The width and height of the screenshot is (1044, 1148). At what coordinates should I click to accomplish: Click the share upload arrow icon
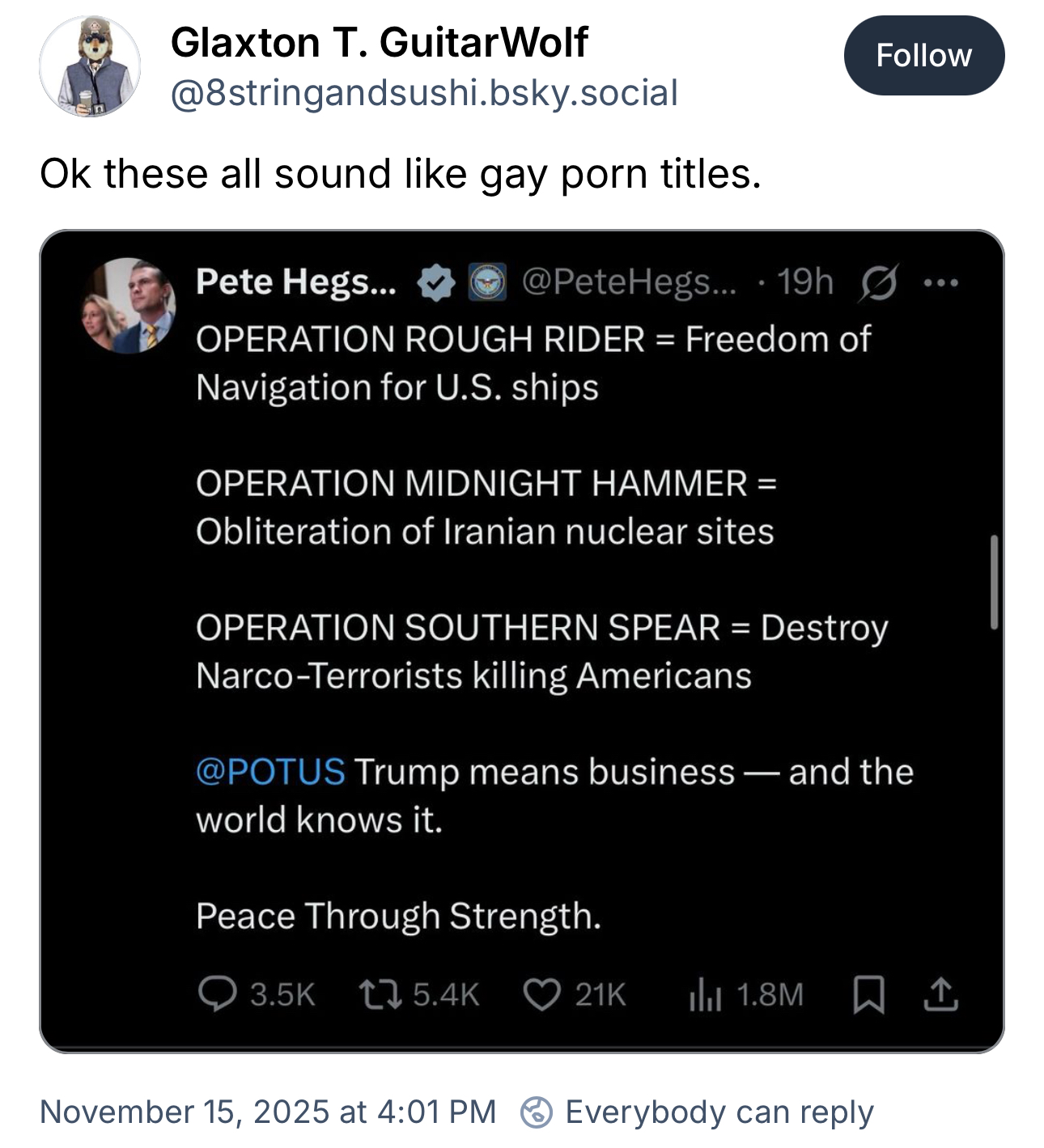coord(940,994)
